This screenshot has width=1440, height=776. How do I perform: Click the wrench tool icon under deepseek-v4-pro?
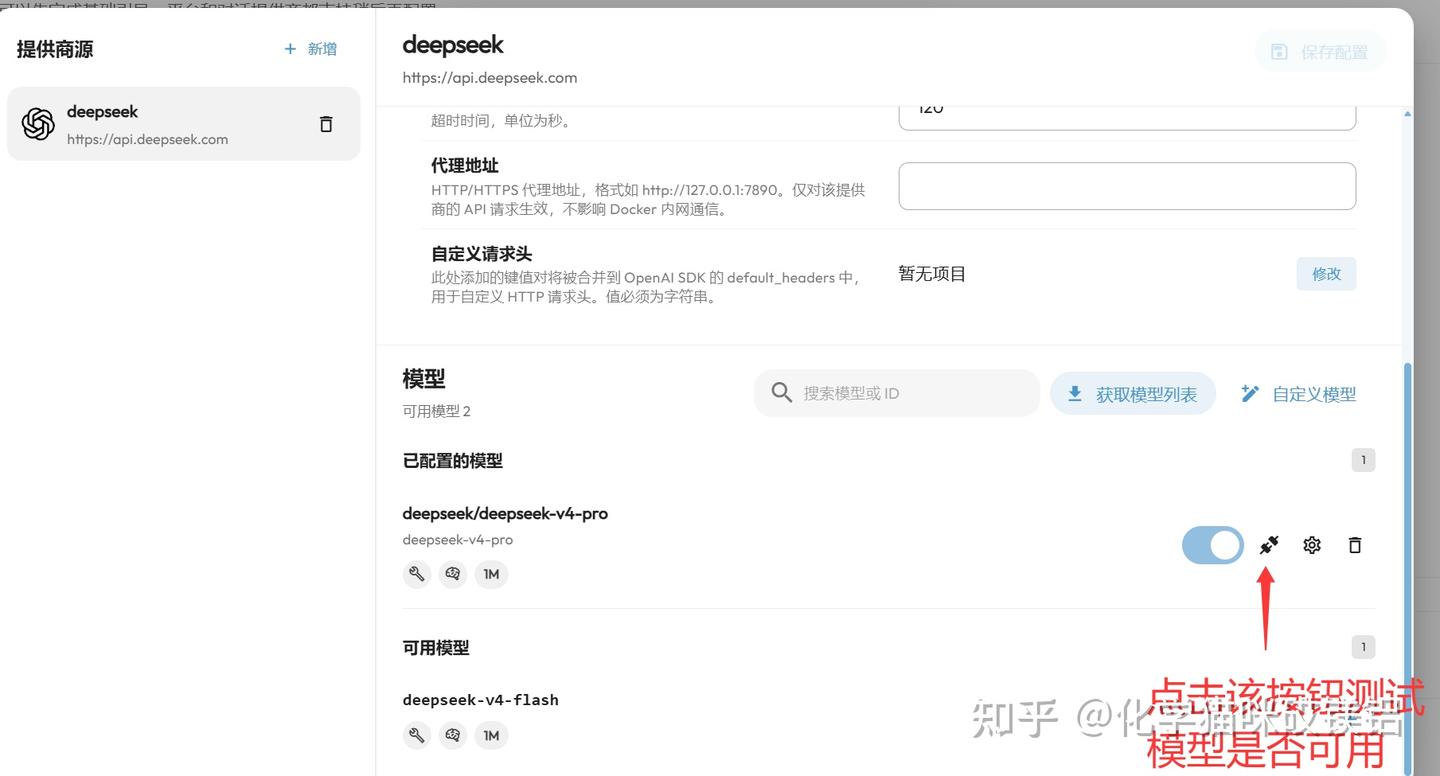pyautogui.click(x=416, y=574)
